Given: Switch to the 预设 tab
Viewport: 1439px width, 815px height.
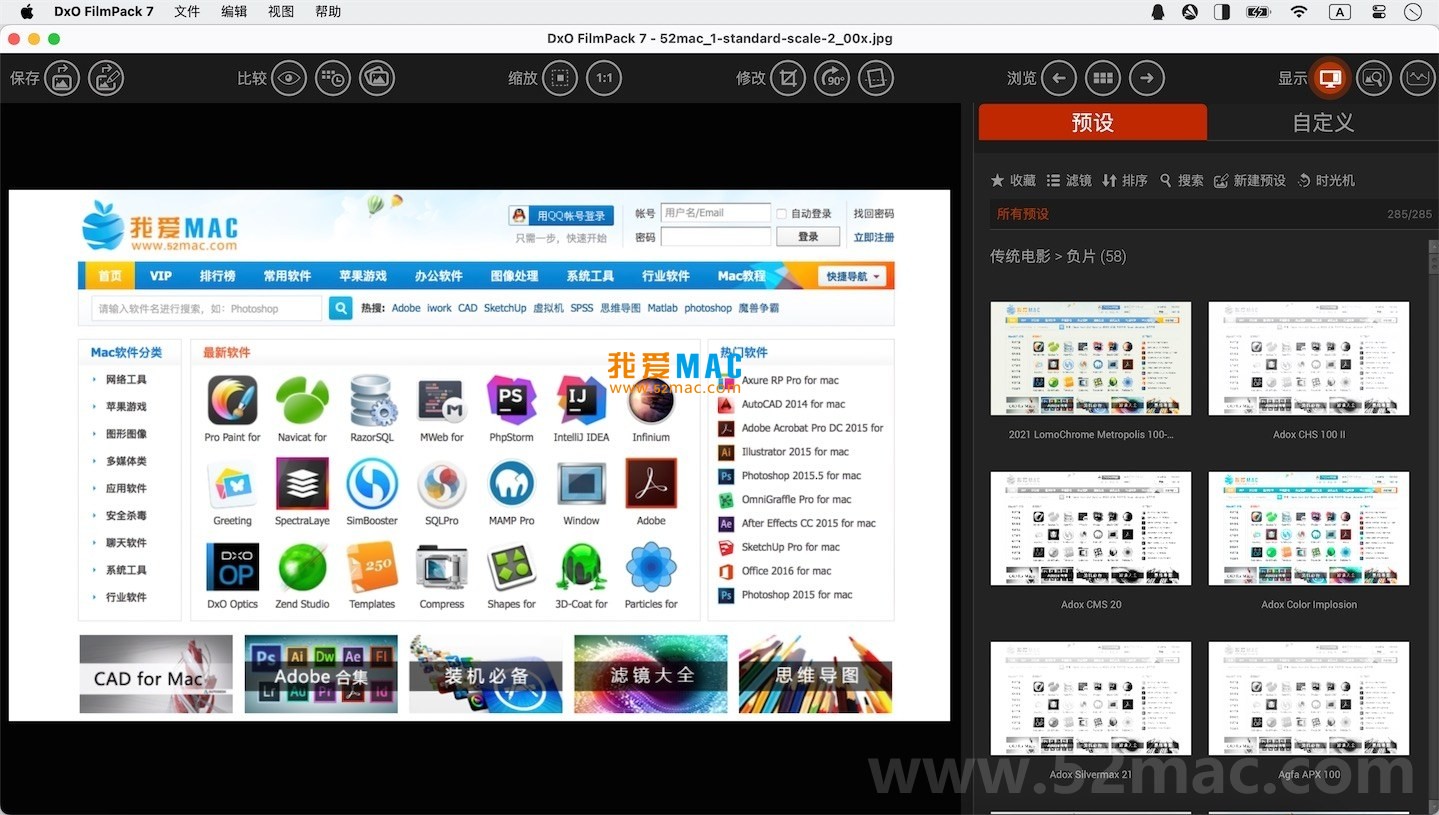Looking at the screenshot, I should coord(1093,122).
